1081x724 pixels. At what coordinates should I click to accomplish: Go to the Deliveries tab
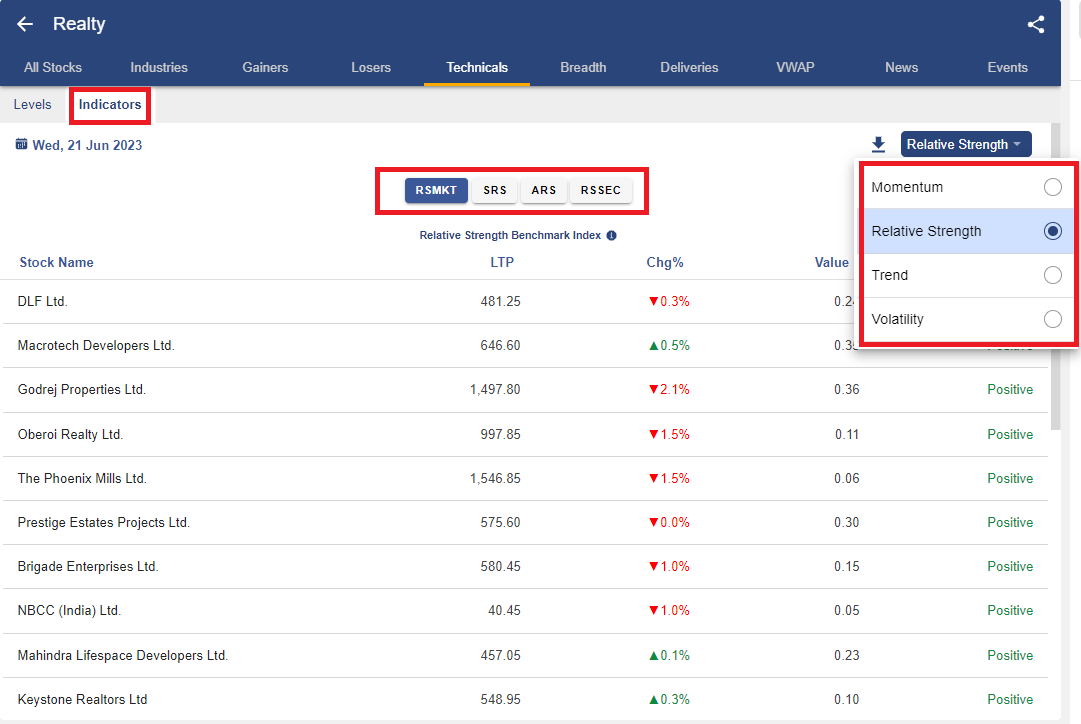tap(689, 68)
